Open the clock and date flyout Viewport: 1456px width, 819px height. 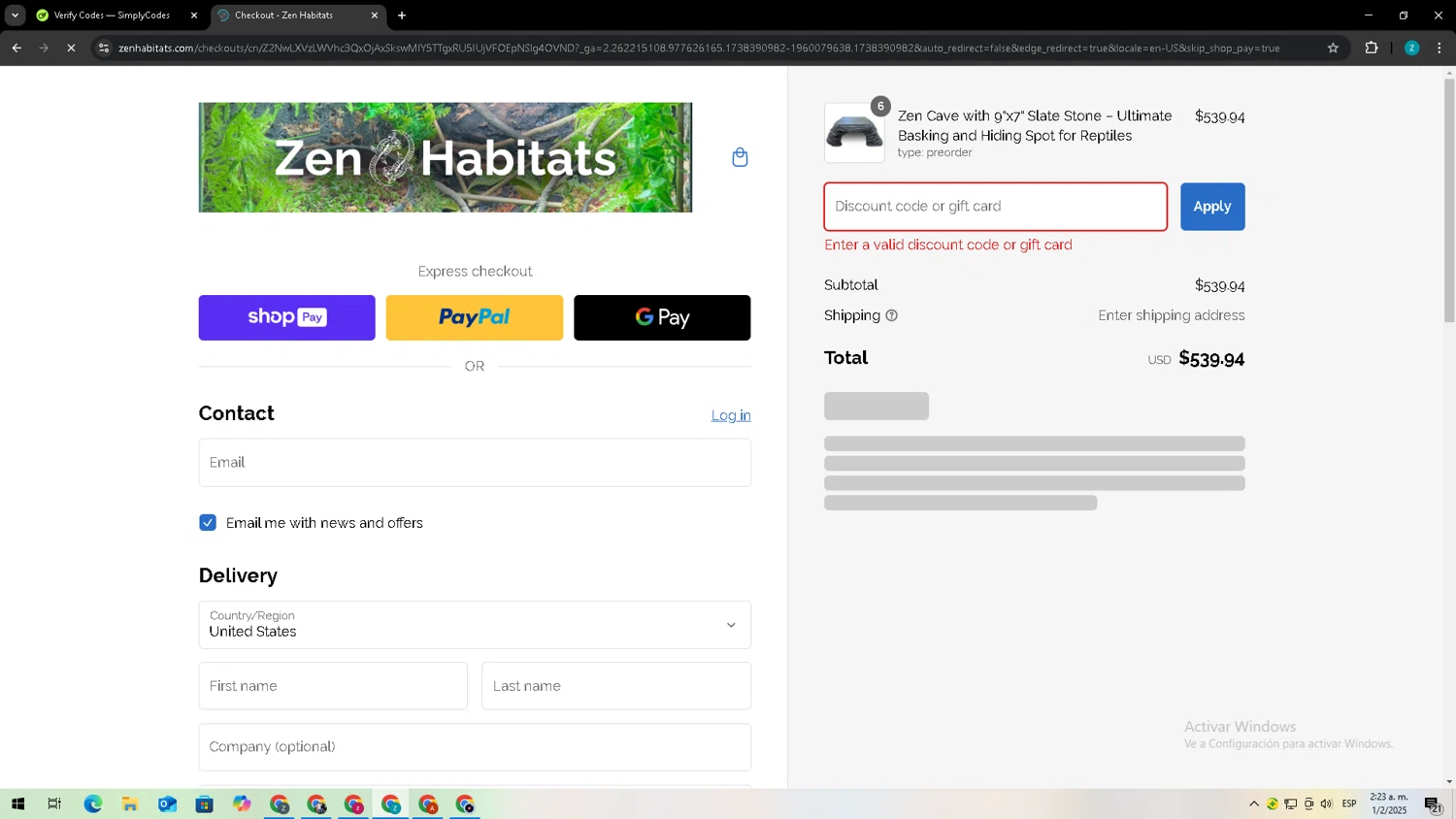point(1389,803)
